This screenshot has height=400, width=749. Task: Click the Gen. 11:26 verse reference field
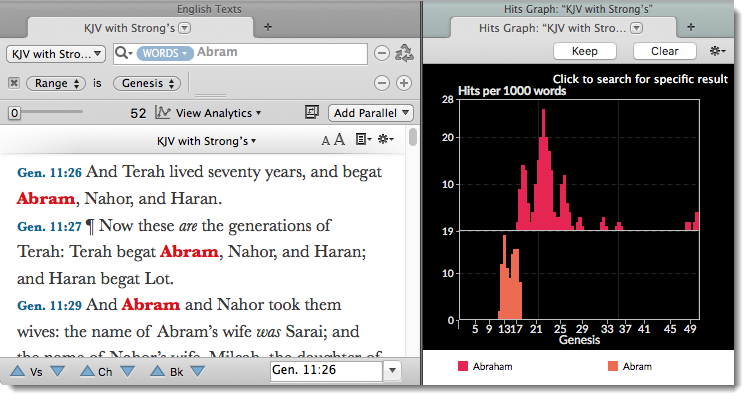click(x=325, y=372)
